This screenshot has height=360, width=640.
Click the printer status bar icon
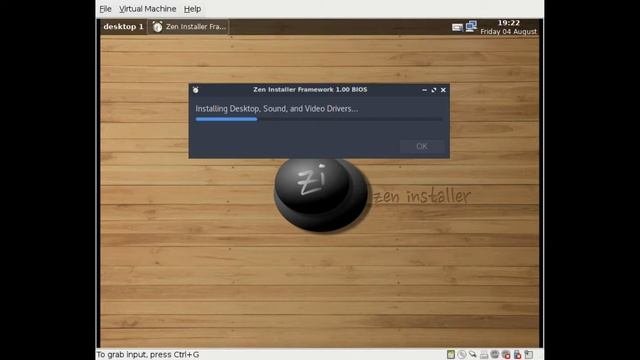[x=484, y=355]
